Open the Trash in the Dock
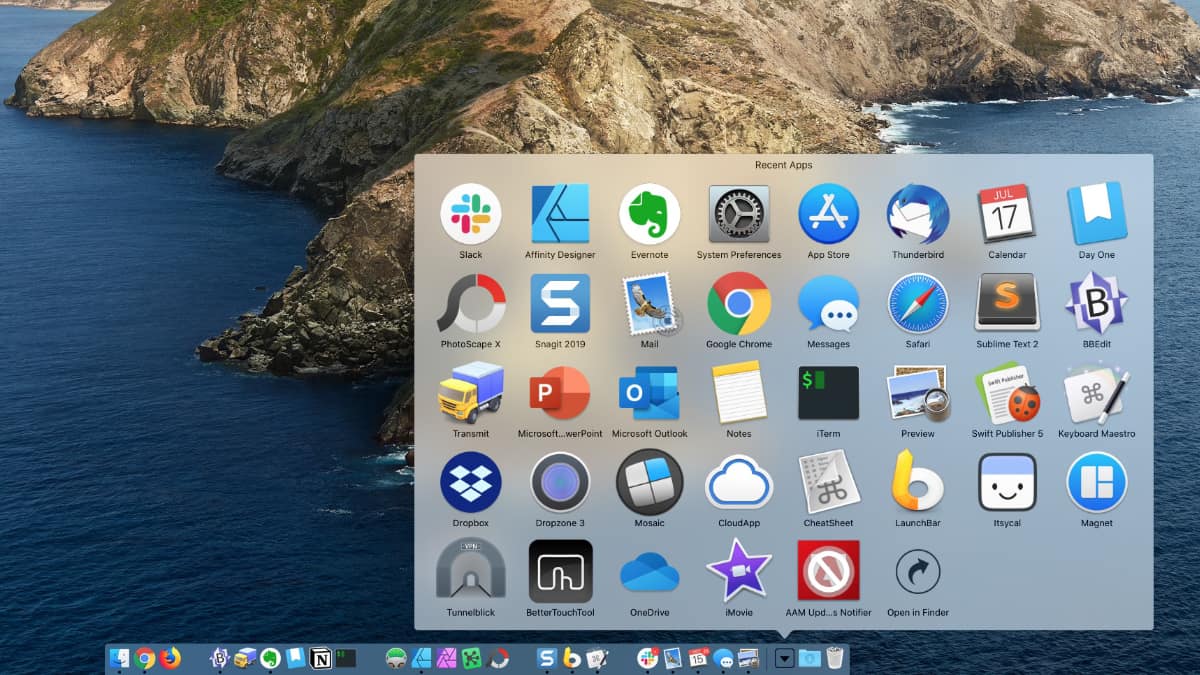 [x=835, y=657]
